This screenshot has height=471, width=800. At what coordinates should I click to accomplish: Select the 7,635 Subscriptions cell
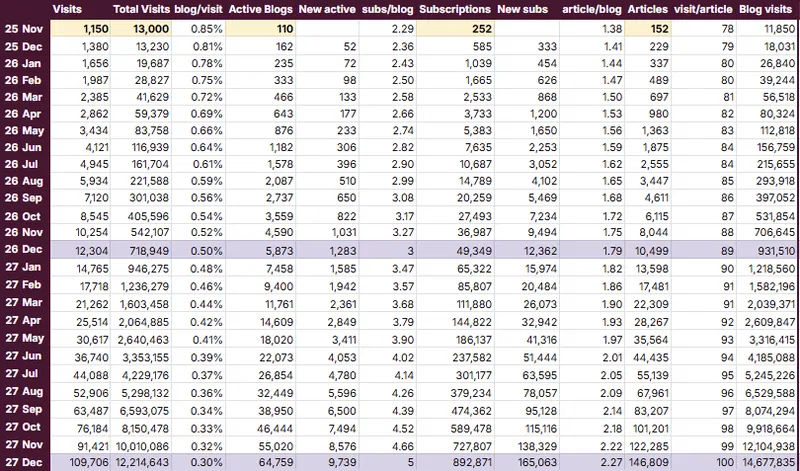tap(455, 147)
